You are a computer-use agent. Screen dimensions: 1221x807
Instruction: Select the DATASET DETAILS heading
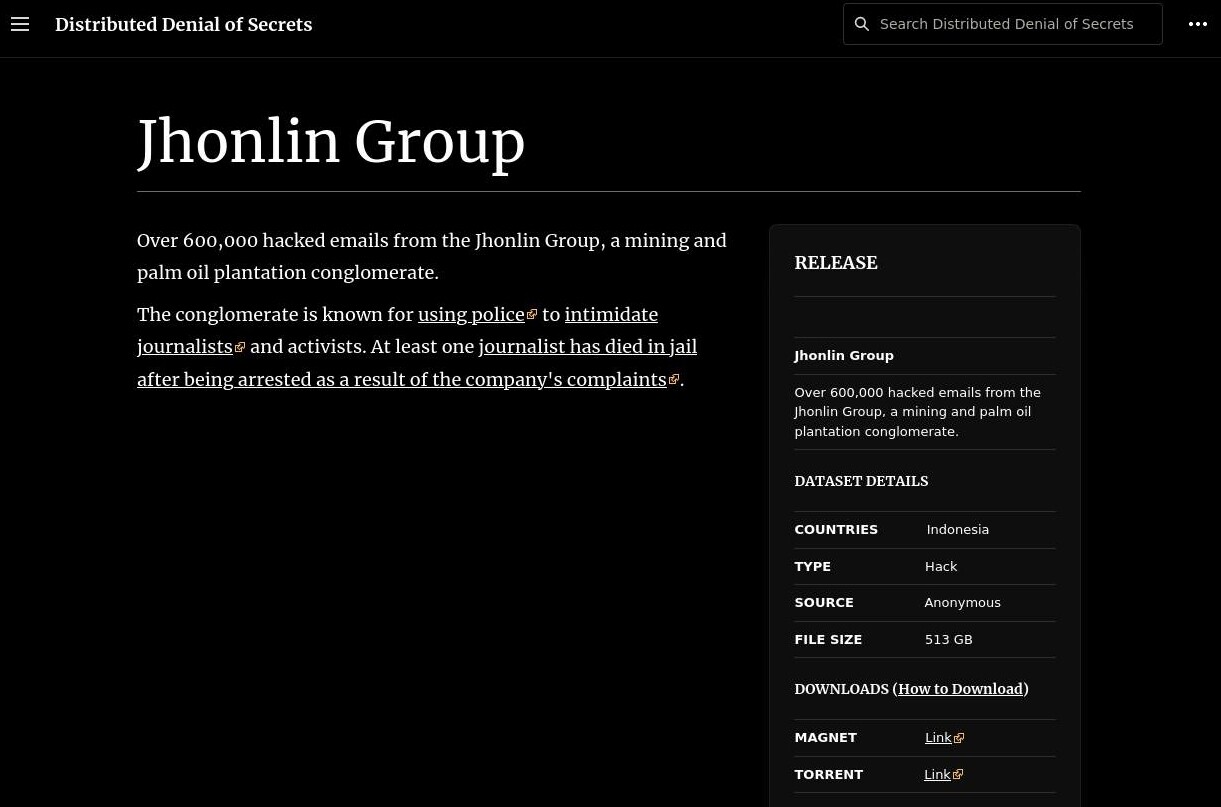point(862,481)
